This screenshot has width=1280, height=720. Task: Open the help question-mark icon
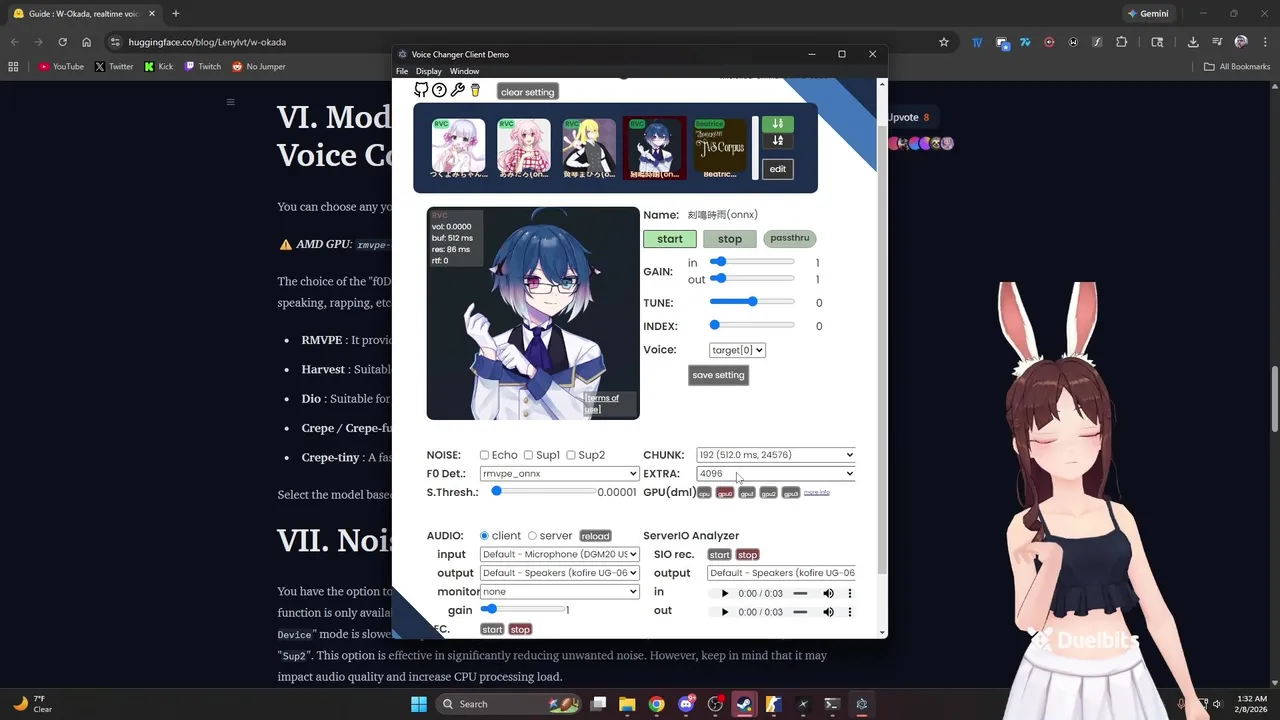point(439,90)
